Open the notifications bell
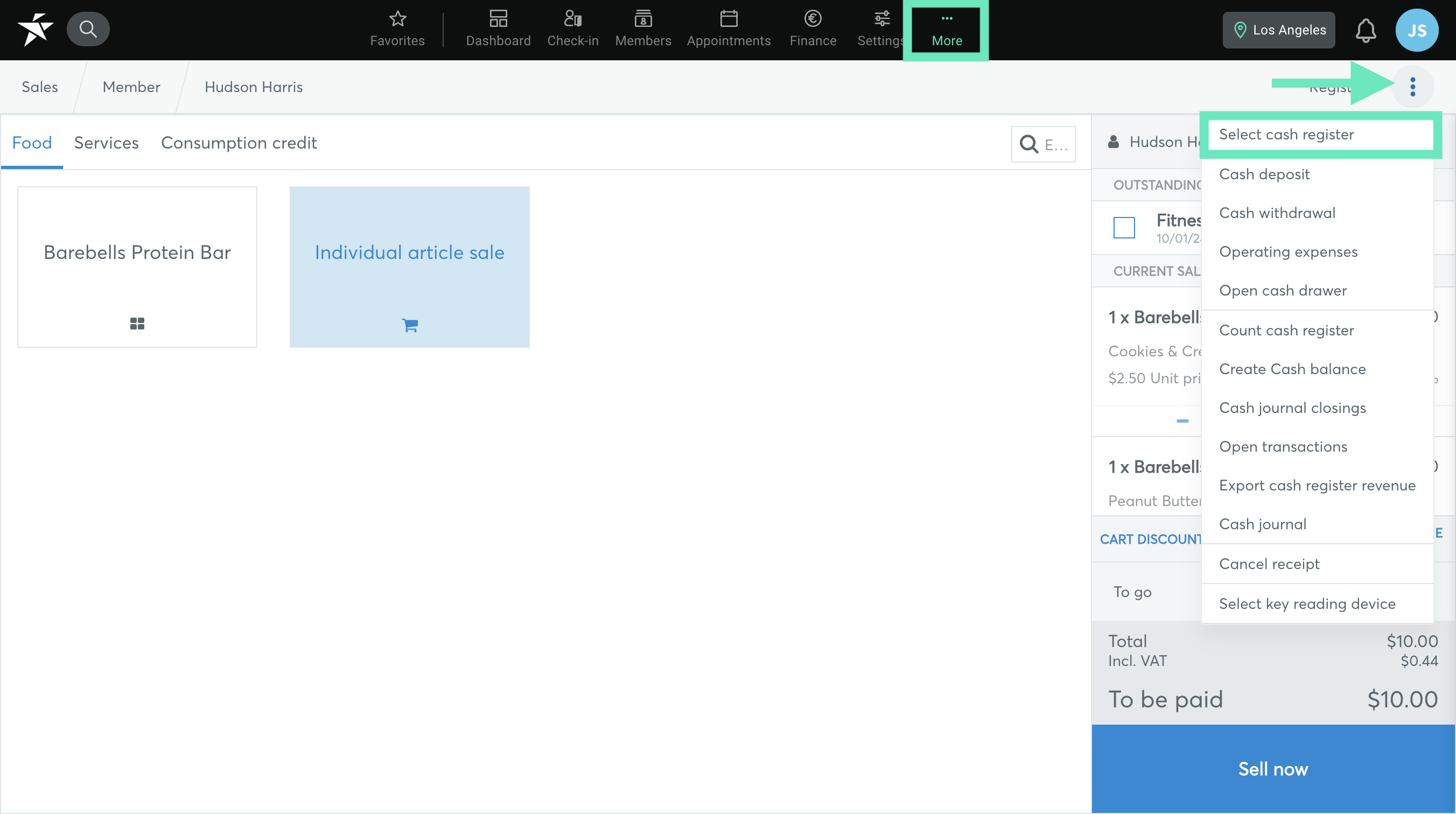This screenshot has height=814, width=1456. 1366,30
